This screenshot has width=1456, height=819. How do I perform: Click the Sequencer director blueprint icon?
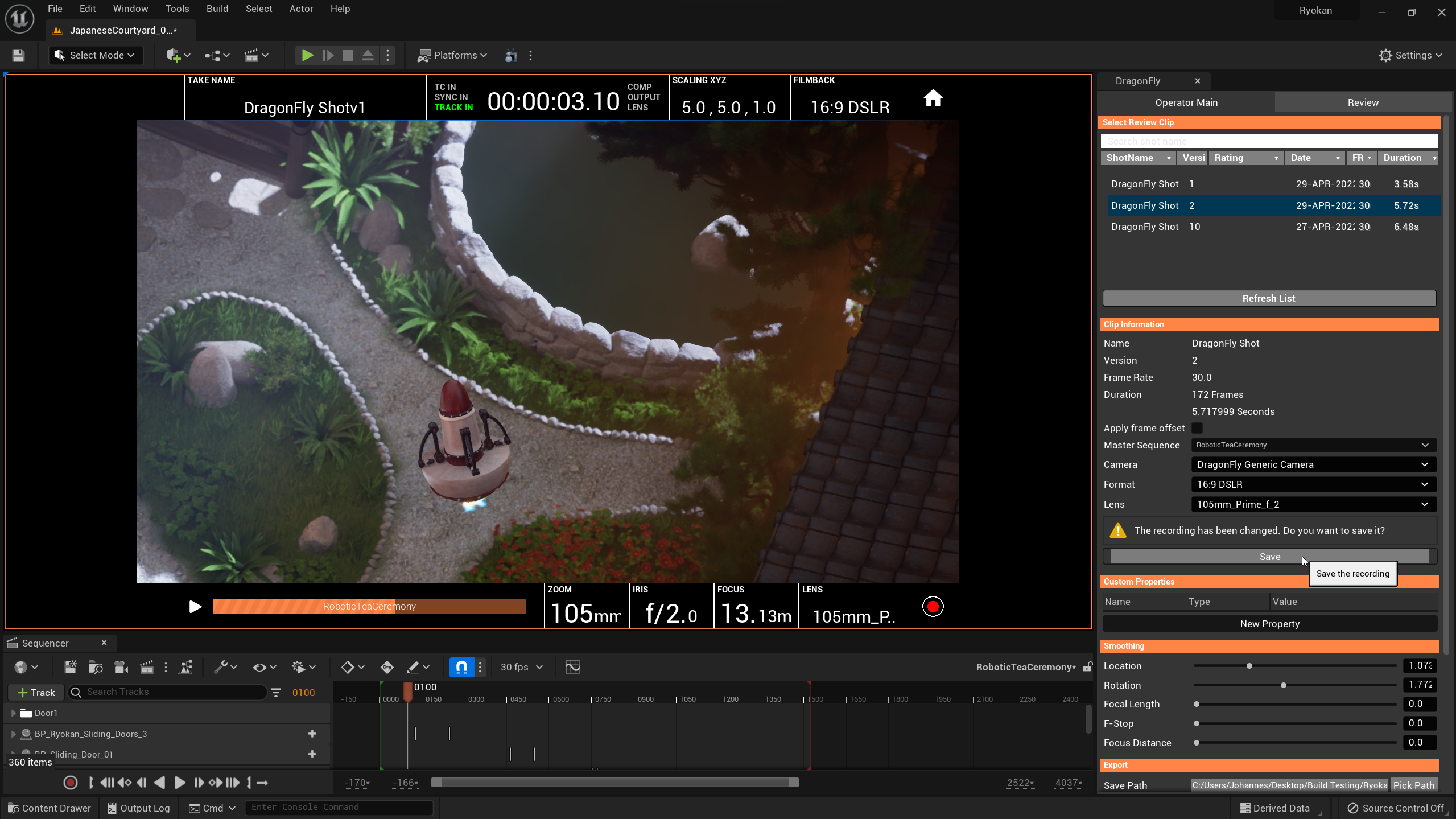click(x=186, y=667)
